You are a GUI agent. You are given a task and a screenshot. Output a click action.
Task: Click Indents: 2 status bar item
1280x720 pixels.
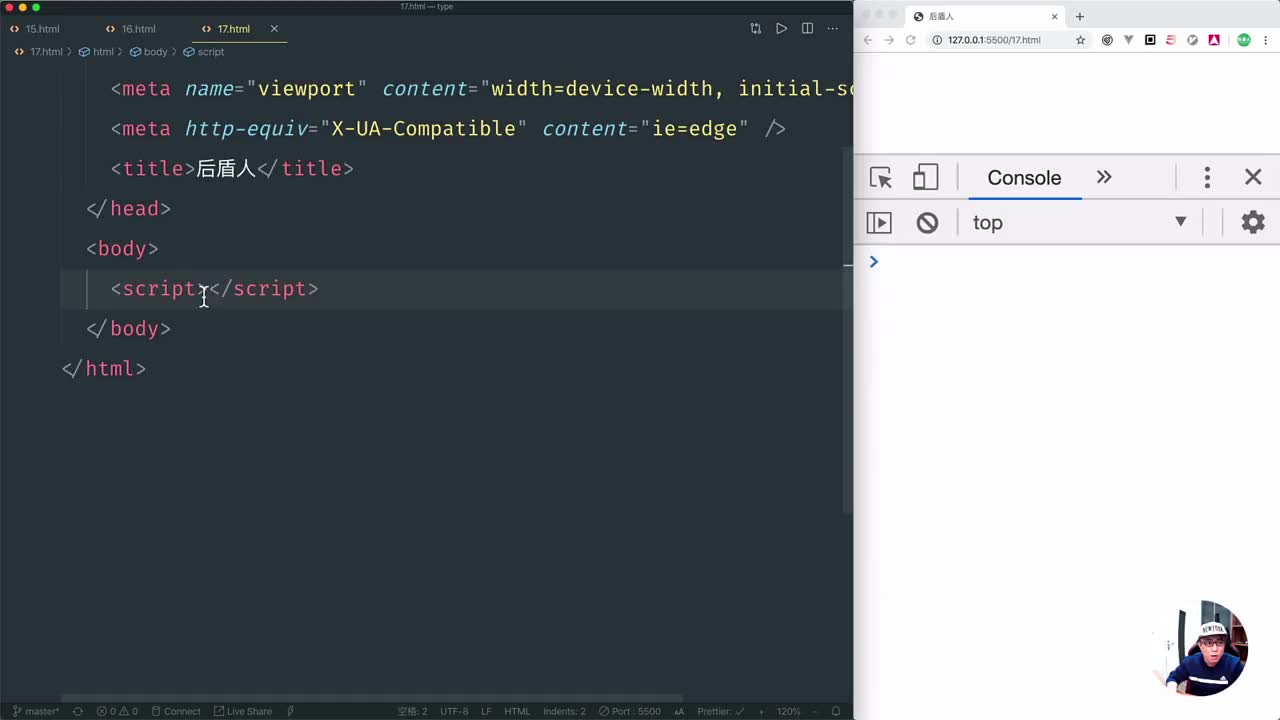pyautogui.click(x=565, y=712)
